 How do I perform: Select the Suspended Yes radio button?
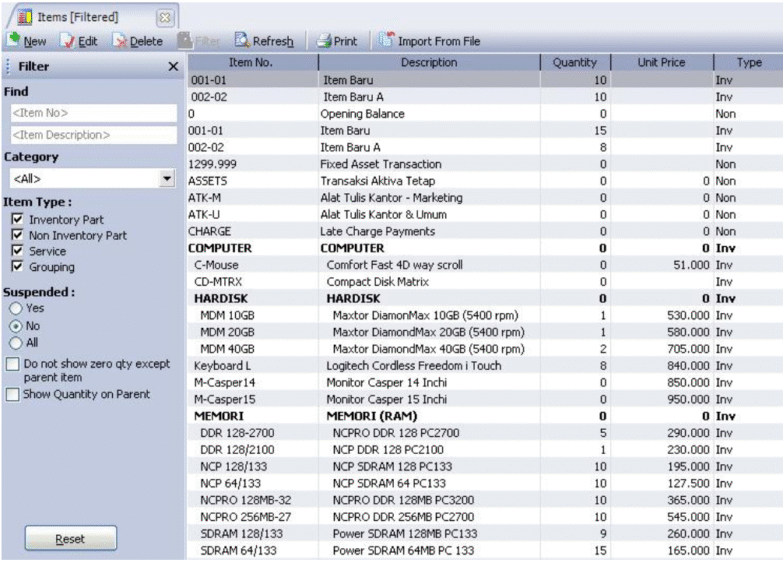tap(15, 309)
